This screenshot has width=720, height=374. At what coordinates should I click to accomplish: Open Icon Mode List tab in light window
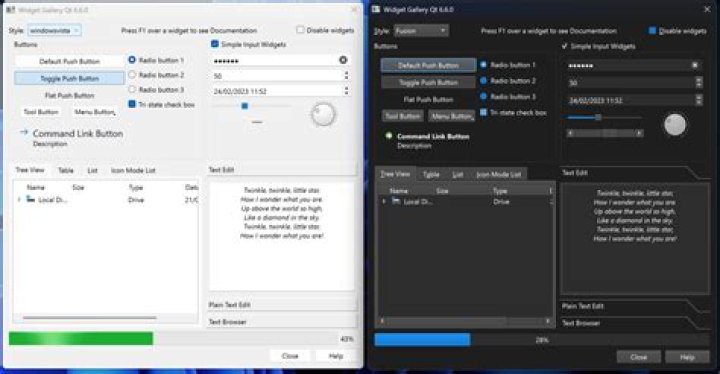pos(133,170)
